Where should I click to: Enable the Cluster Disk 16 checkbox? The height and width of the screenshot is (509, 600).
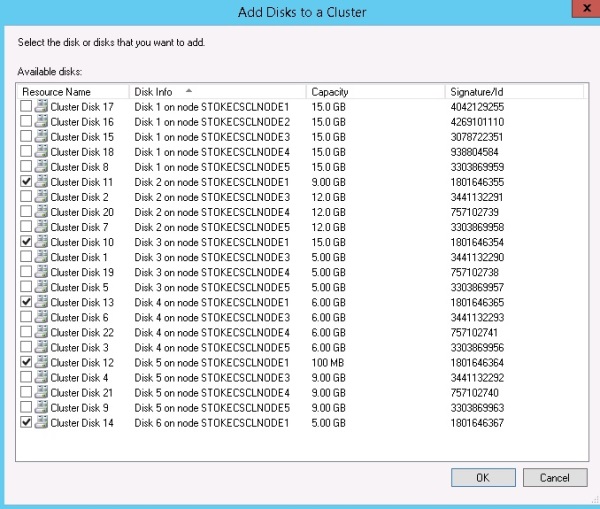coord(26,121)
